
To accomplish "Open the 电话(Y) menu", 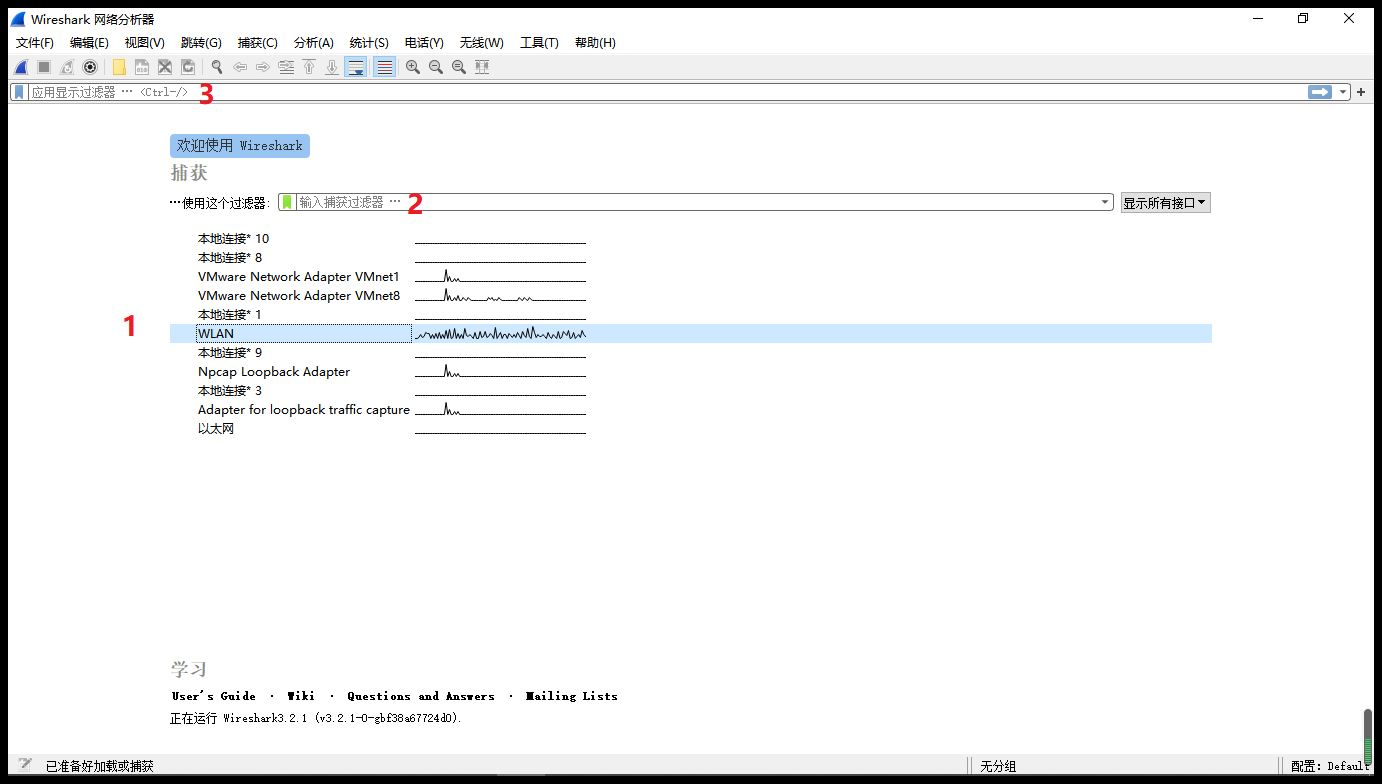I will point(424,43).
